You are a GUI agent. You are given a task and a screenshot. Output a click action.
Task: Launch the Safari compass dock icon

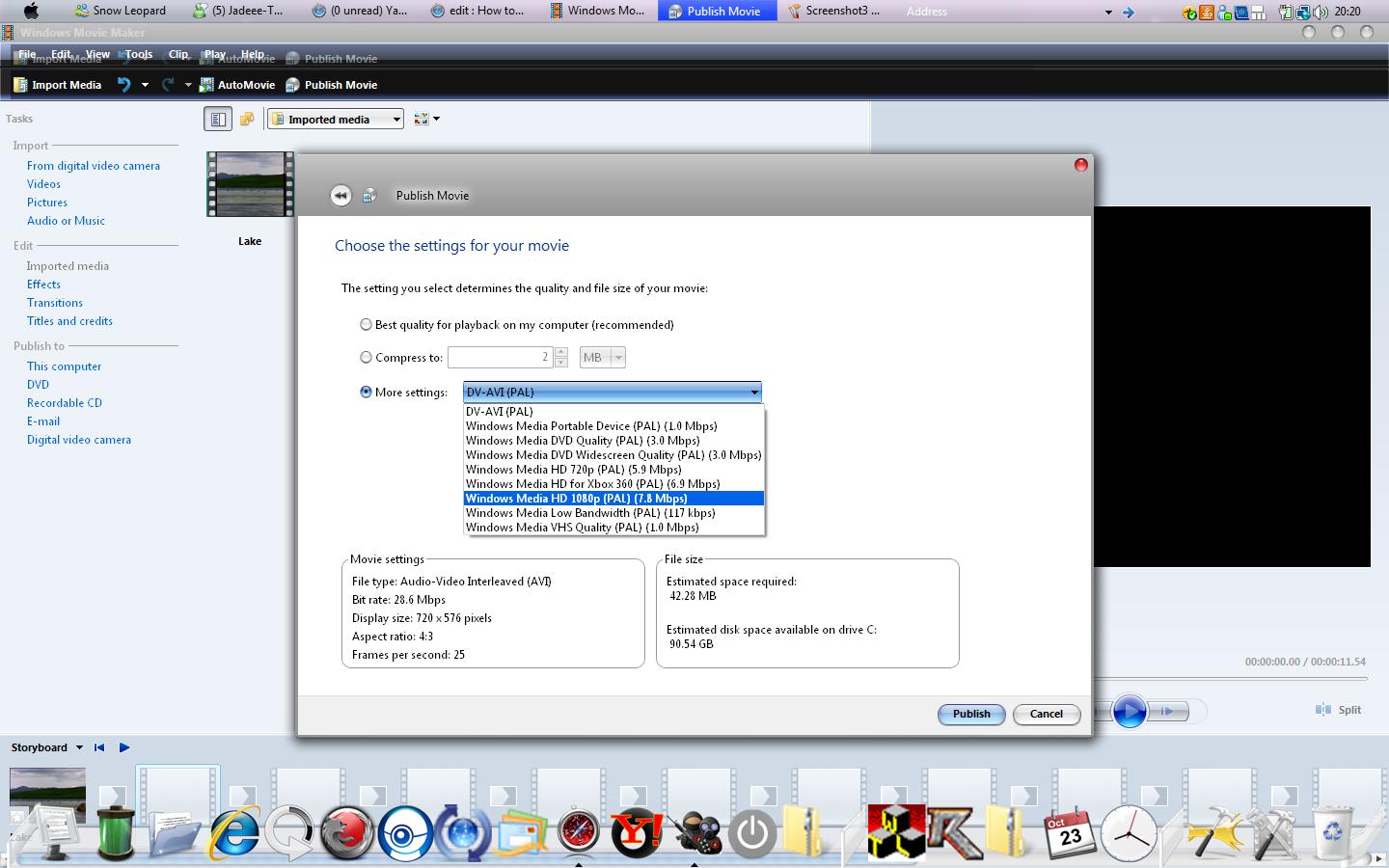(x=578, y=831)
